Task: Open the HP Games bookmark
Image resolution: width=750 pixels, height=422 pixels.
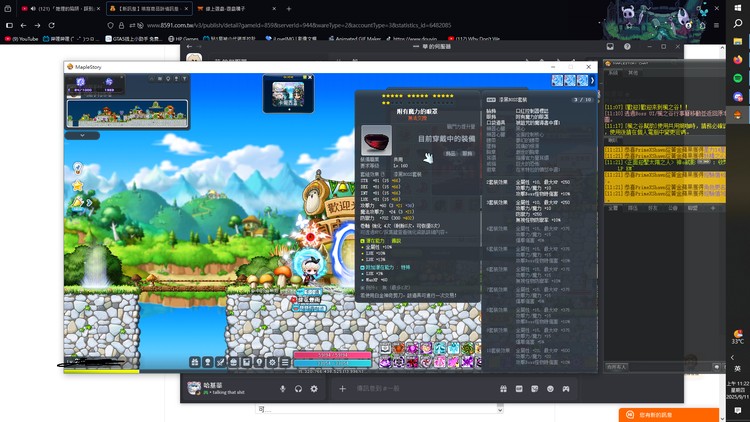Action: click(183, 39)
